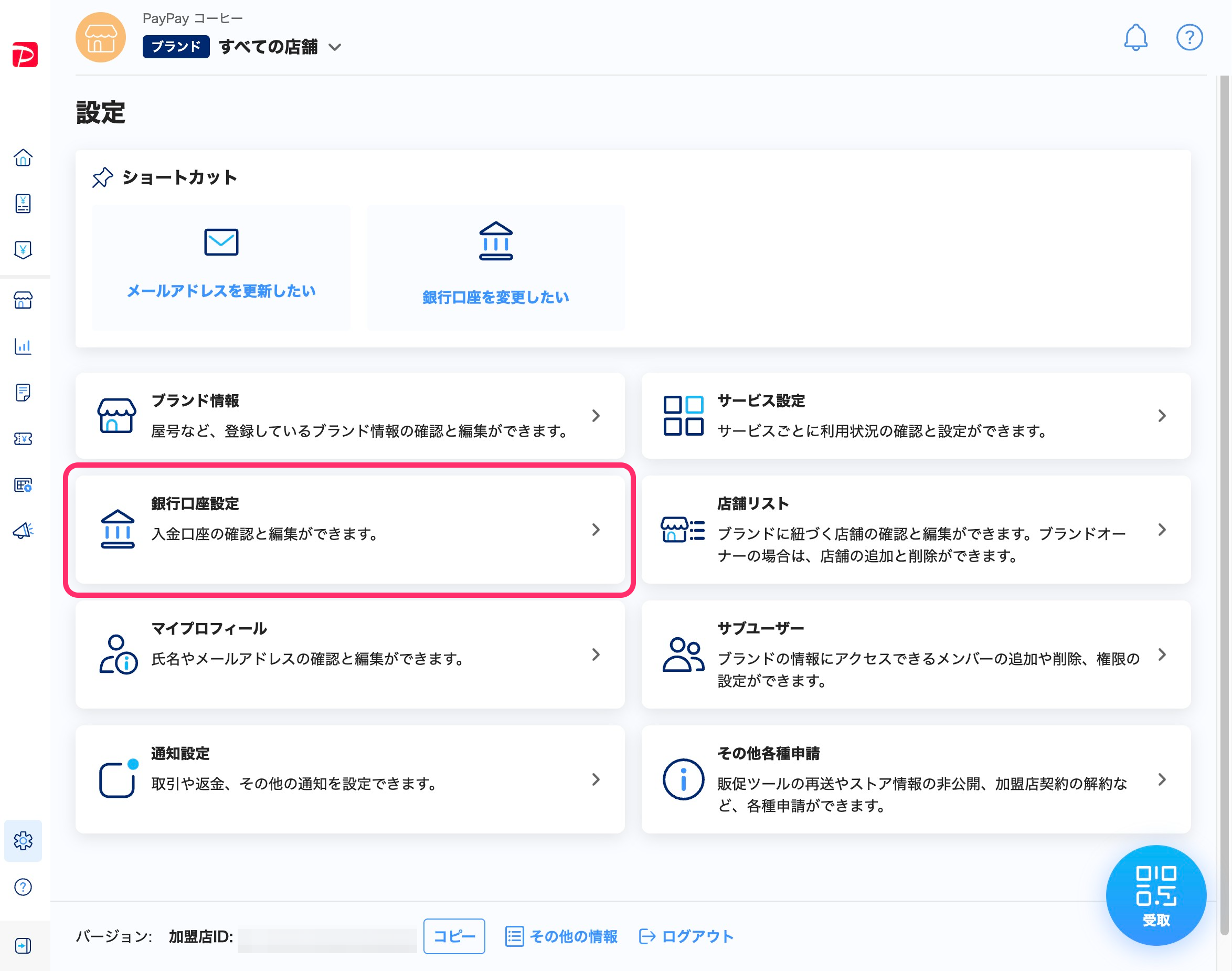Open 銀行口座設定 title
Viewport: 1232px width, 971px height.
195,504
